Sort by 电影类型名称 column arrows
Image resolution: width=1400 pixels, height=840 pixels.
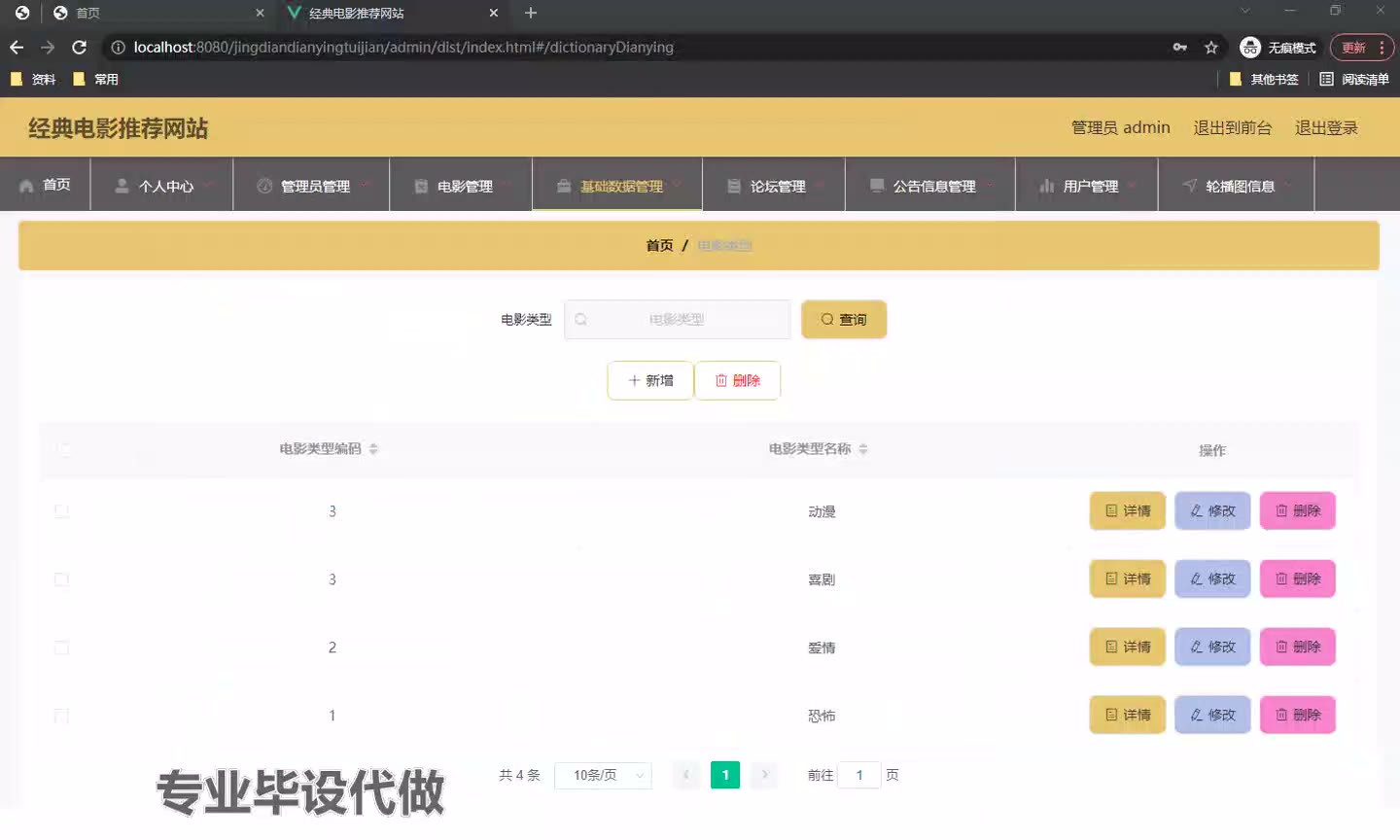(863, 449)
